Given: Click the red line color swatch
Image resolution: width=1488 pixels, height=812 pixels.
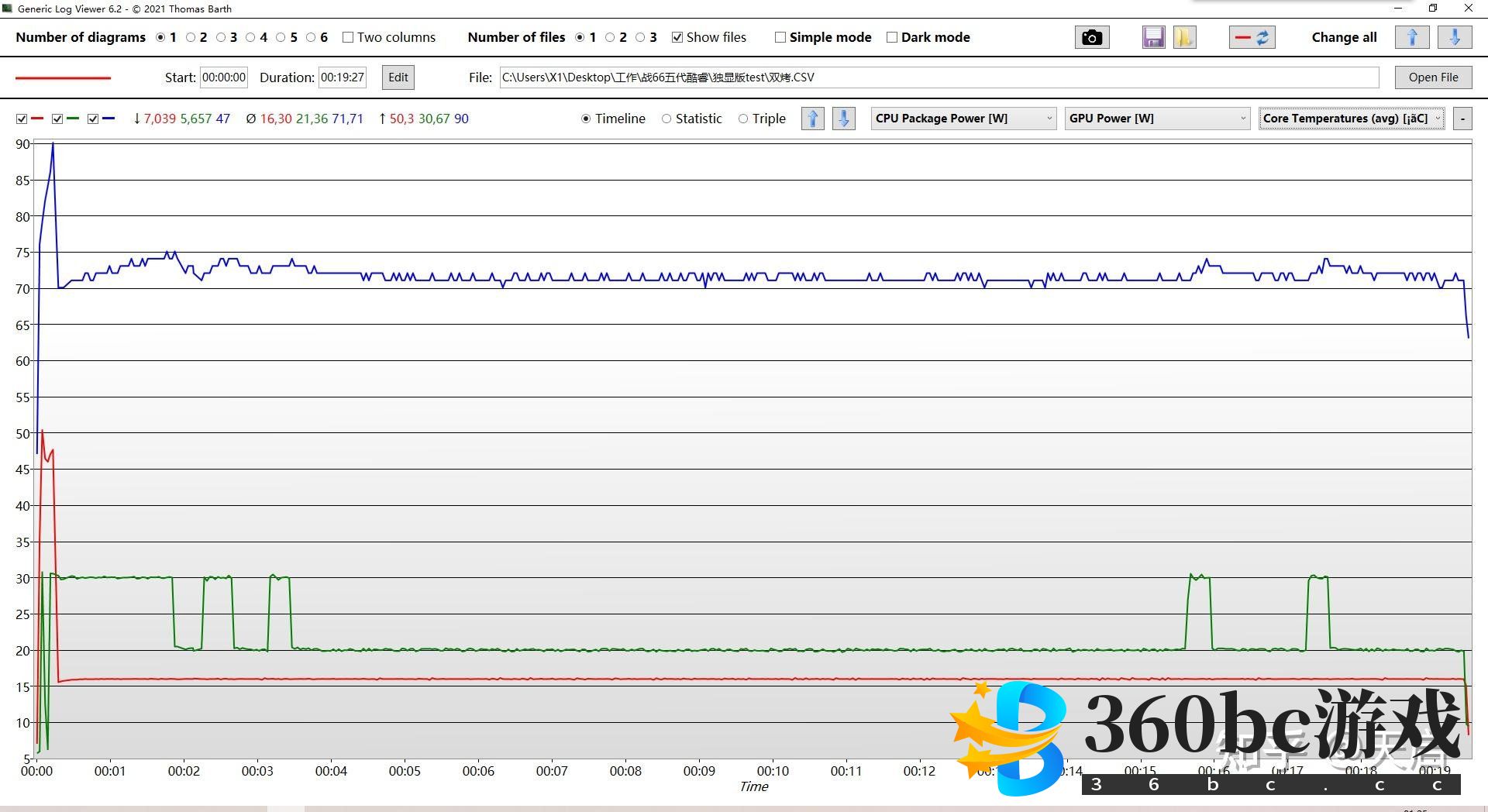Looking at the screenshot, I should 64,77.
